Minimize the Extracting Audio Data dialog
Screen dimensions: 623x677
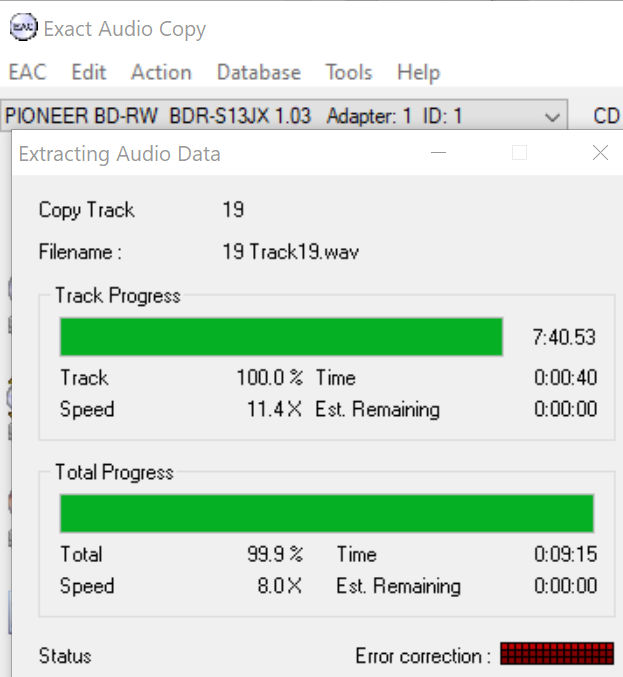click(438, 152)
